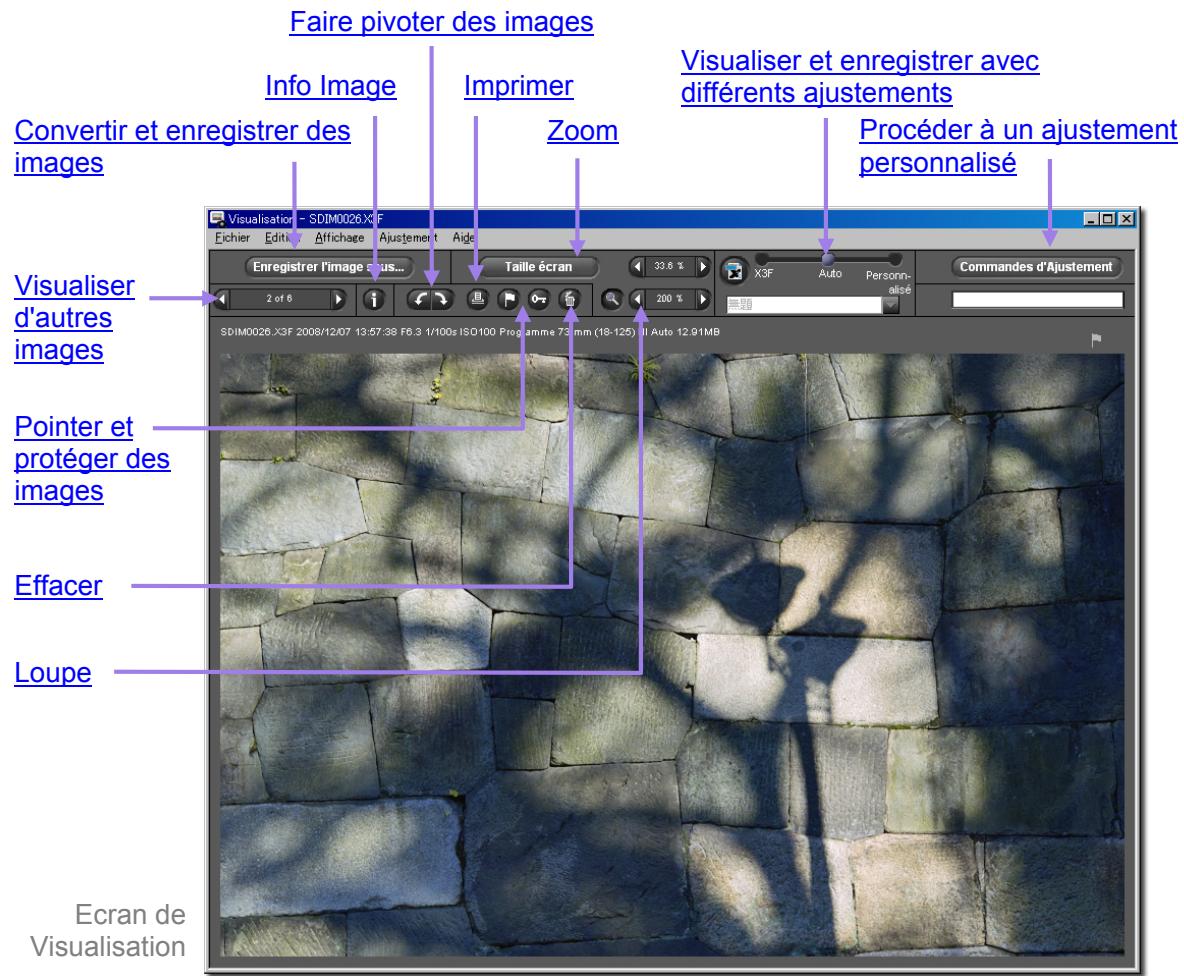Protect image with the key icon

tap(539, 300)
